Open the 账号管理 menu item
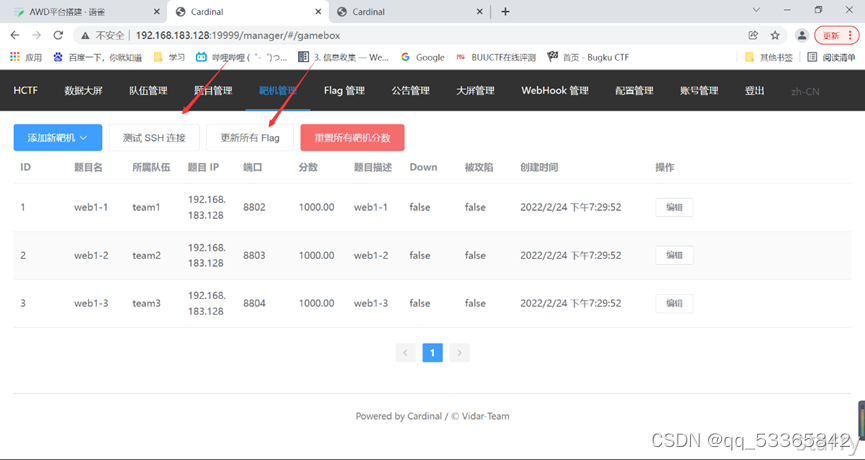This screenshot has height=460, width=865. pyautogui.click(x=699, y=90)
